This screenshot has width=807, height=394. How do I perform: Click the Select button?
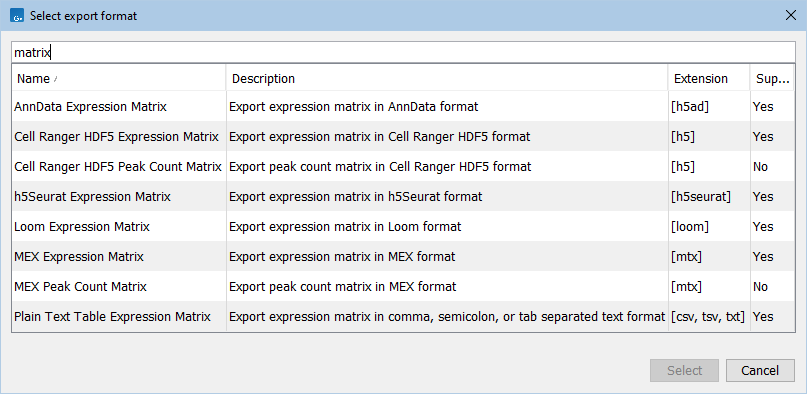(685, 370)
